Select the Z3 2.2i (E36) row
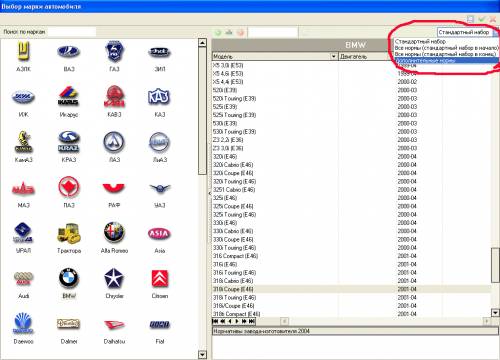 point(351,140)
